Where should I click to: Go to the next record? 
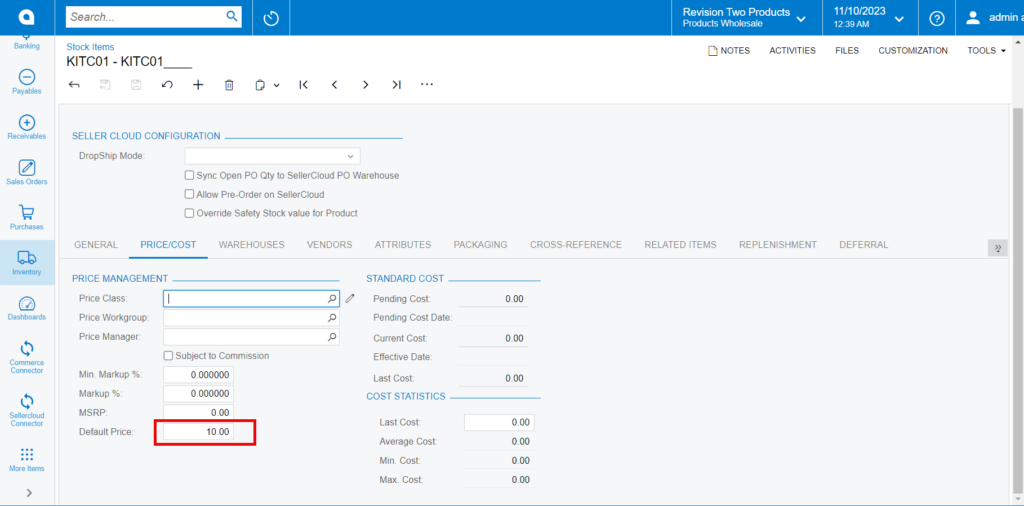pyautogui.click(x=365, y=85)
